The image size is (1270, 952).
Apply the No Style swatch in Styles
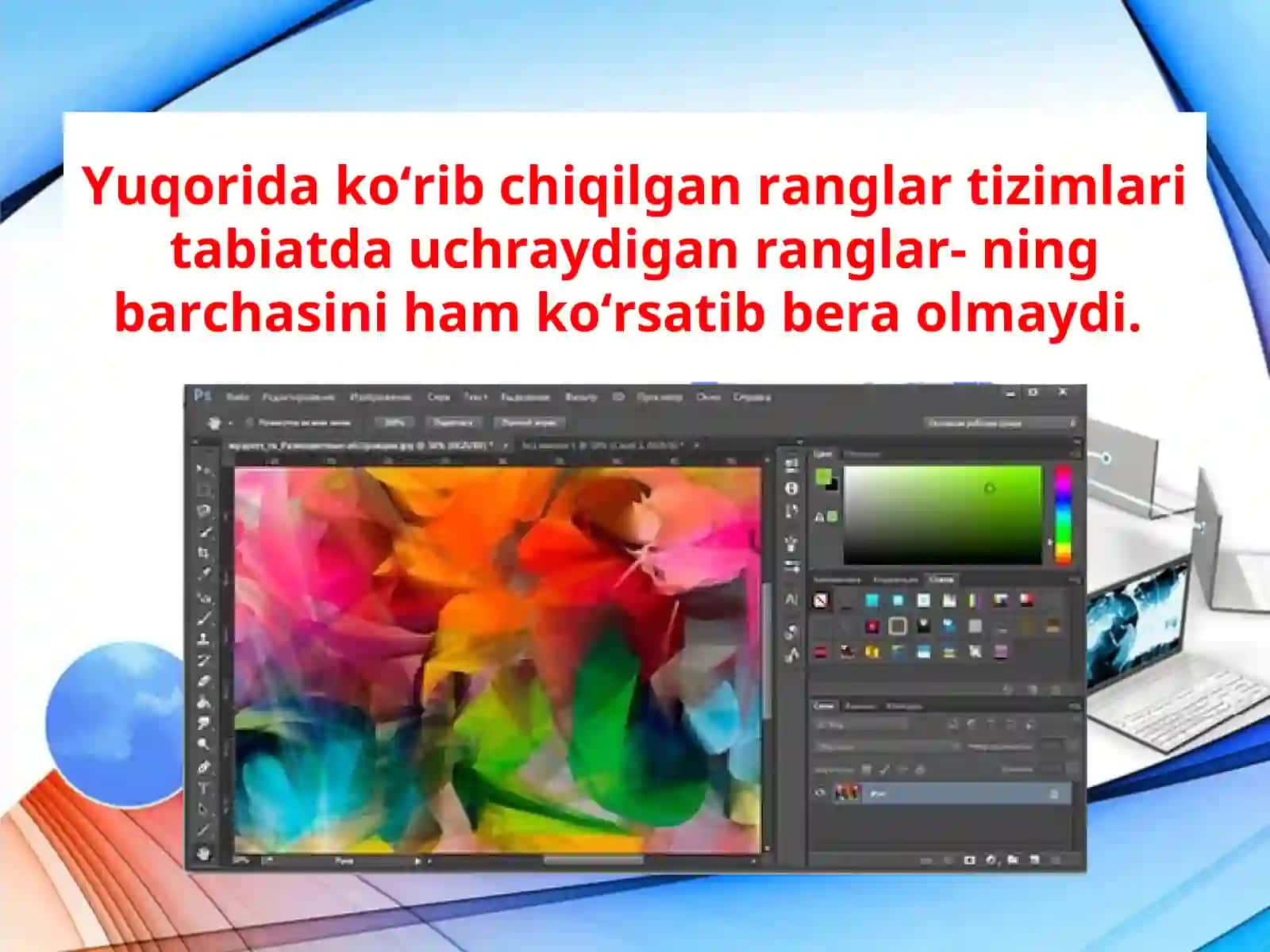[x=821, y=601]
